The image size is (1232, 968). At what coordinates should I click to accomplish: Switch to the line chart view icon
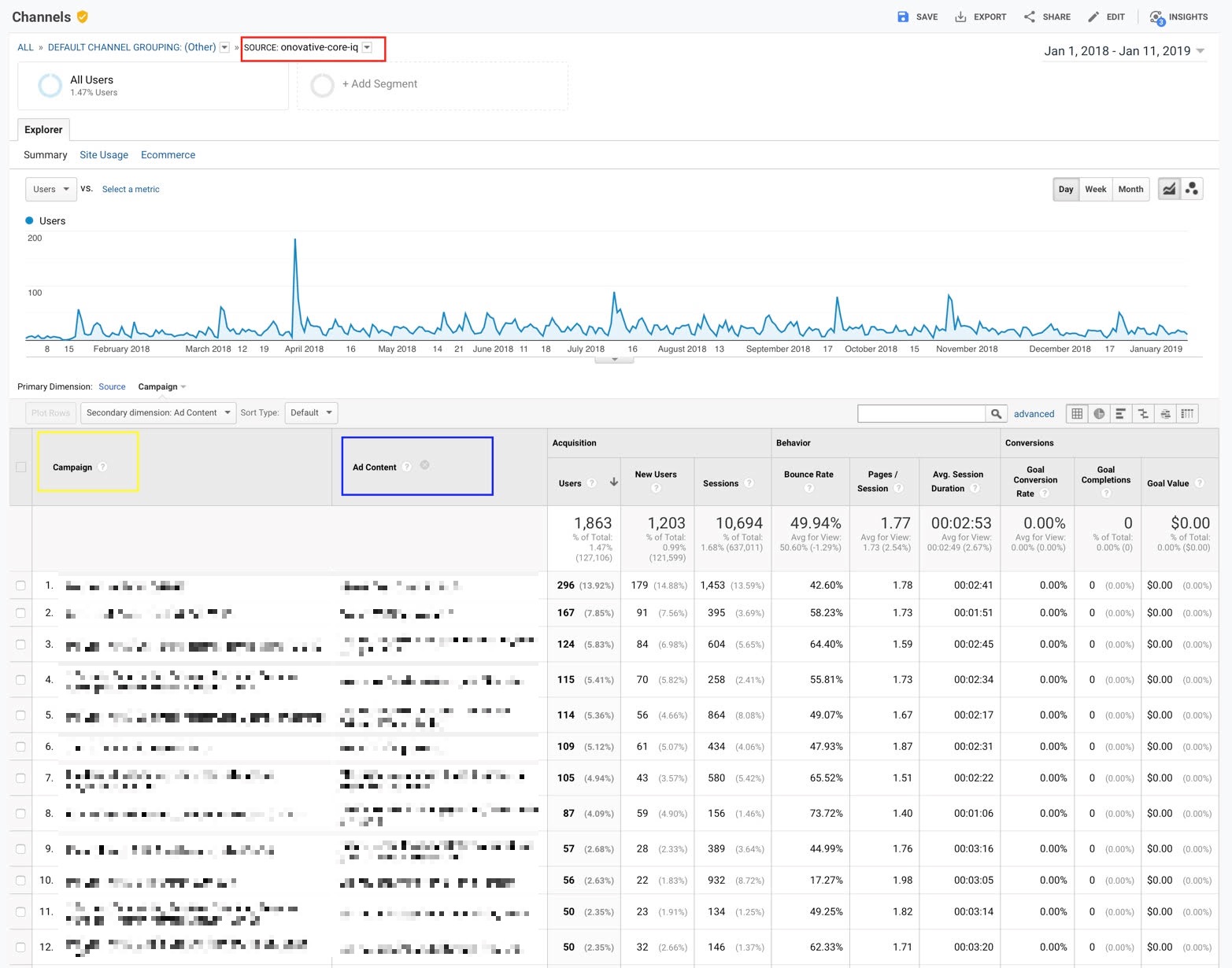coord(1169,189)
